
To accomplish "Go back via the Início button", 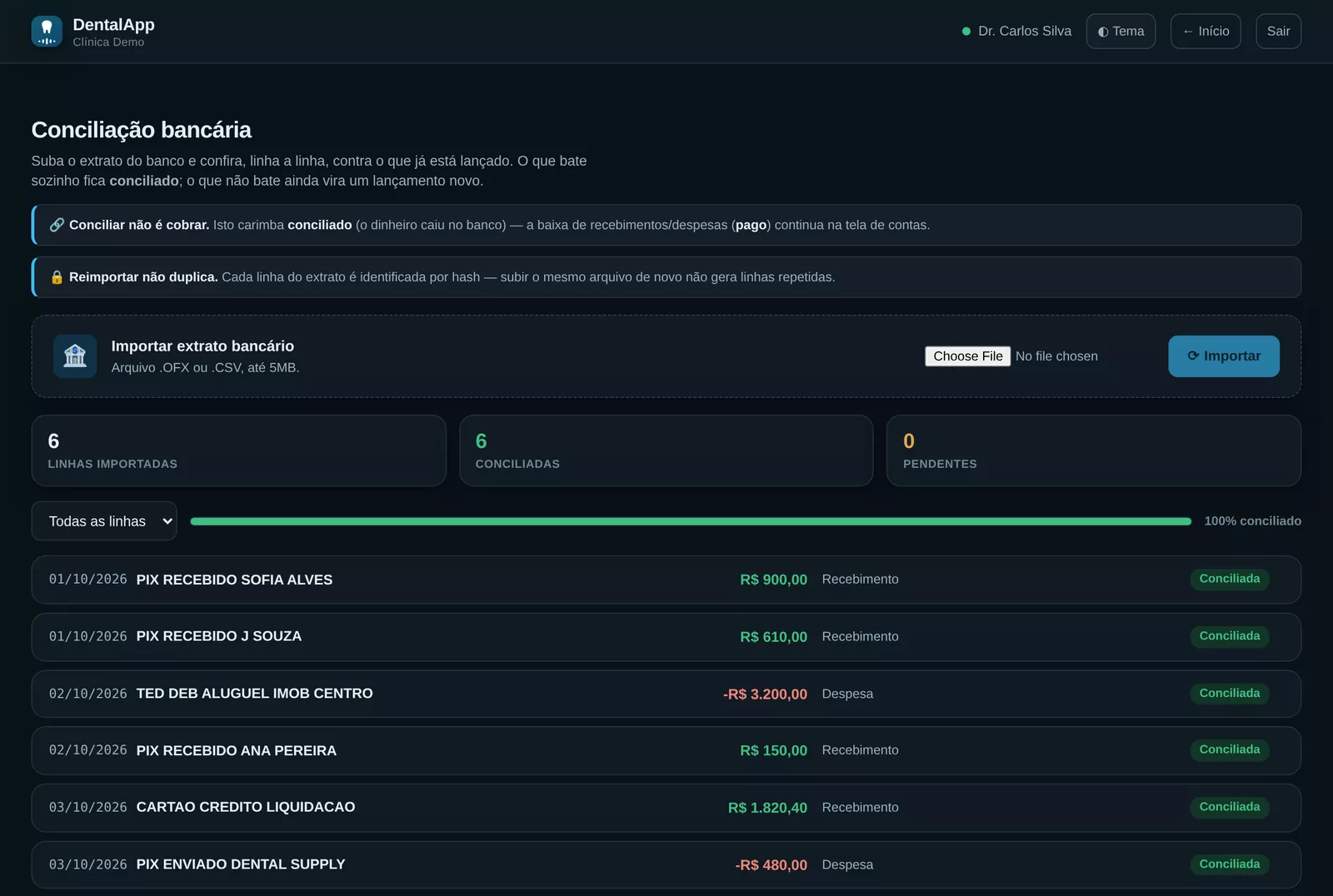I will tap(1206, 32).
